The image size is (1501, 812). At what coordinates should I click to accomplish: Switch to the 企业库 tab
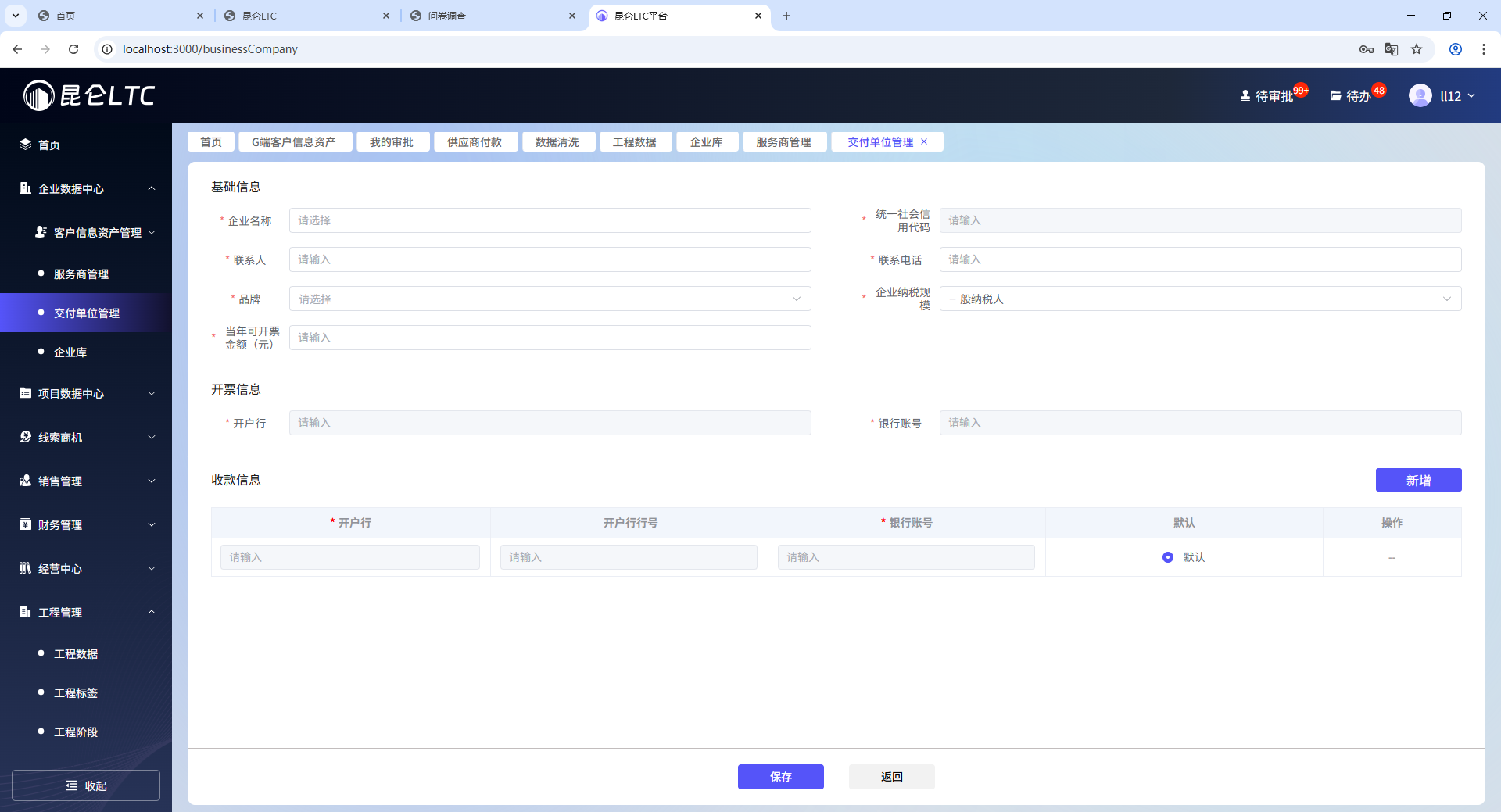pos(707,141)
